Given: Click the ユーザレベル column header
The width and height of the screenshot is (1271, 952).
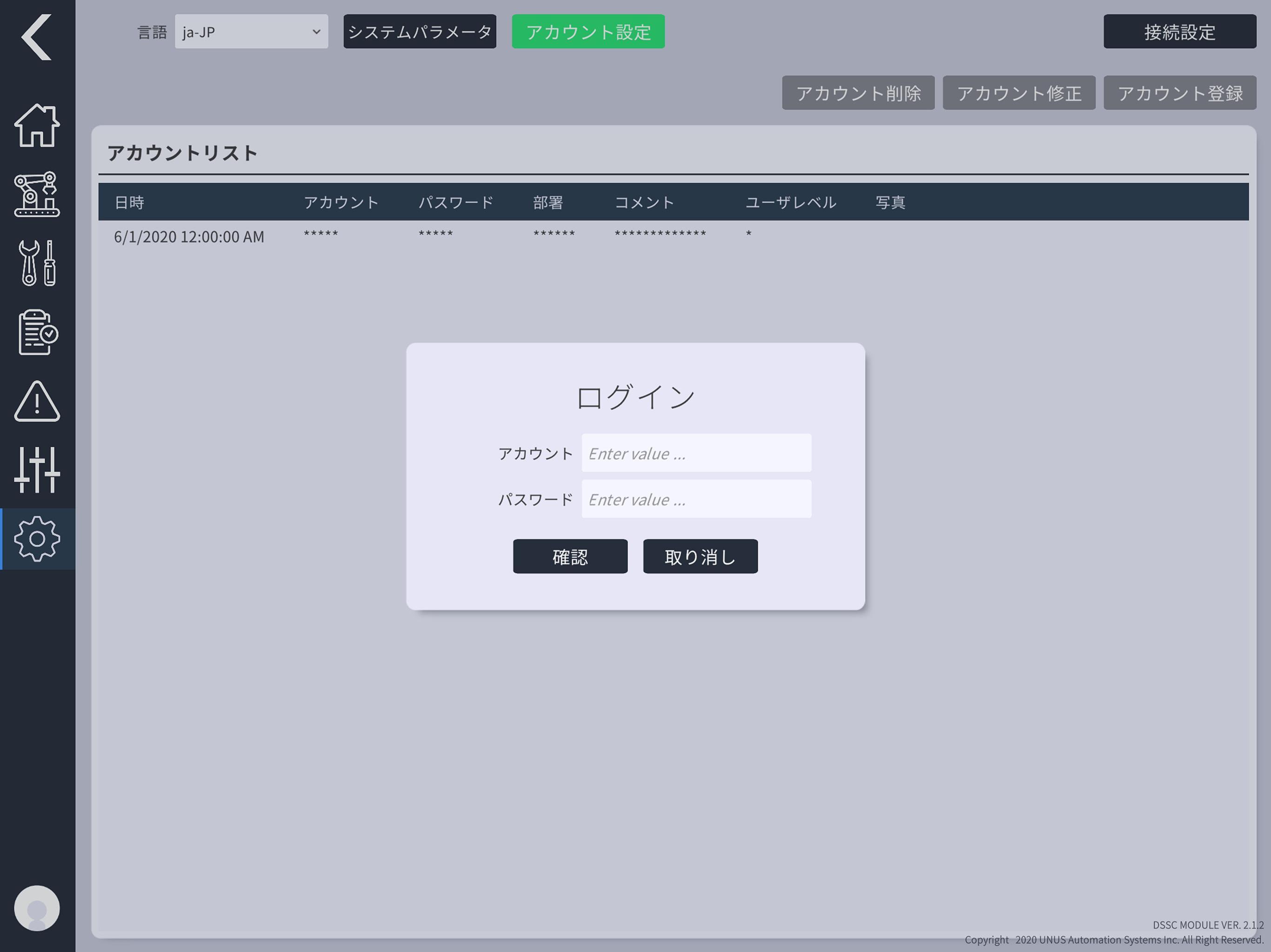Looking at the screenshot, I should coord(790,202).
